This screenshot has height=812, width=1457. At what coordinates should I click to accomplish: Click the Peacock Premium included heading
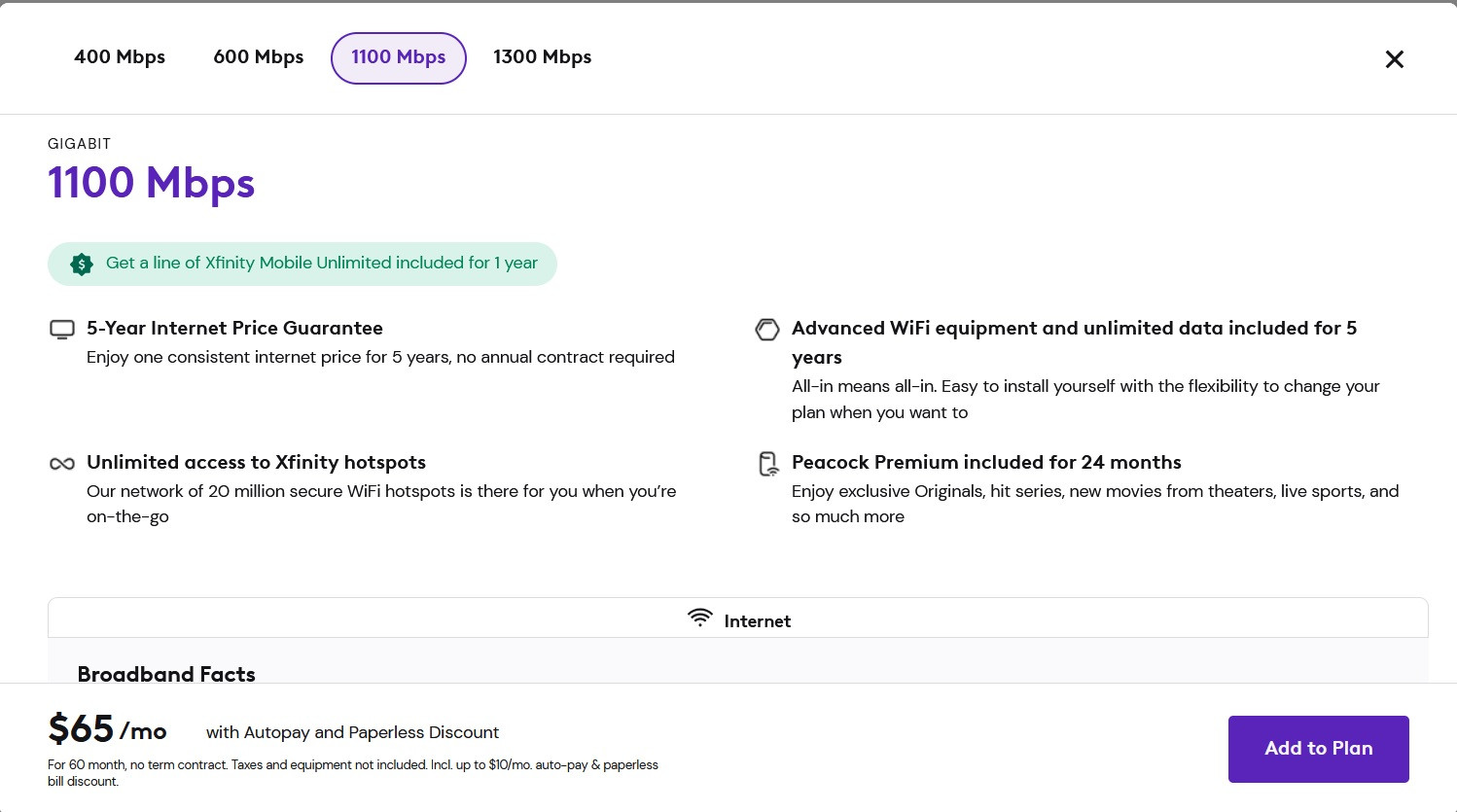coord(986,462)
